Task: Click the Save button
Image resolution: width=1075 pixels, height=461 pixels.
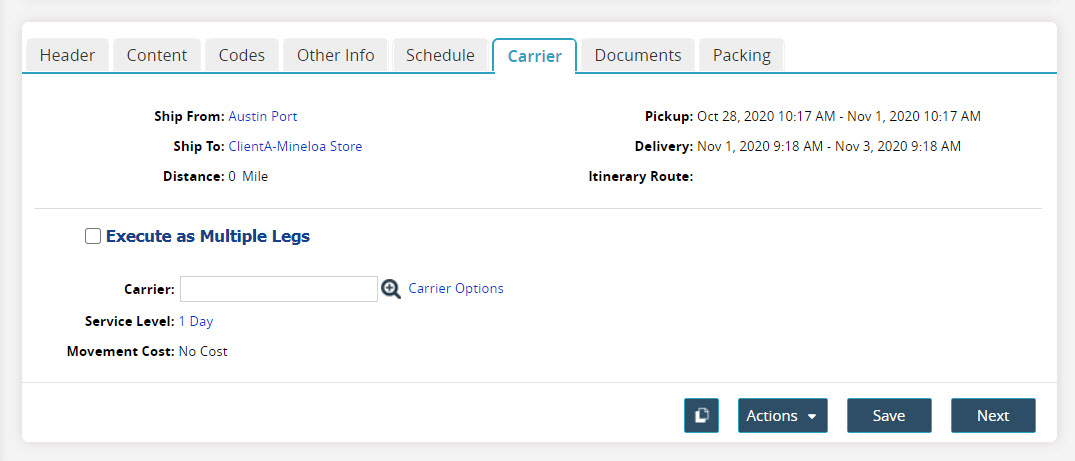Action: pos(889,415)
